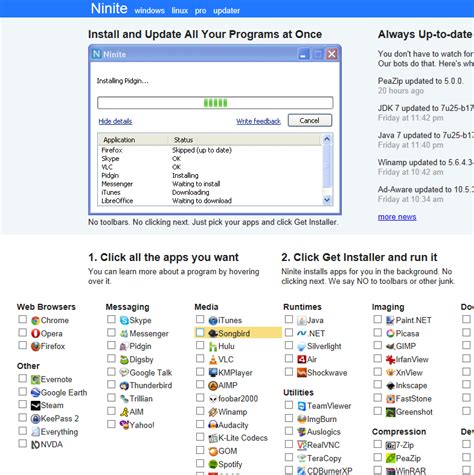Click the Paint.NET icon
Viewport: 474px width, 475px height.
pos(390,320)
